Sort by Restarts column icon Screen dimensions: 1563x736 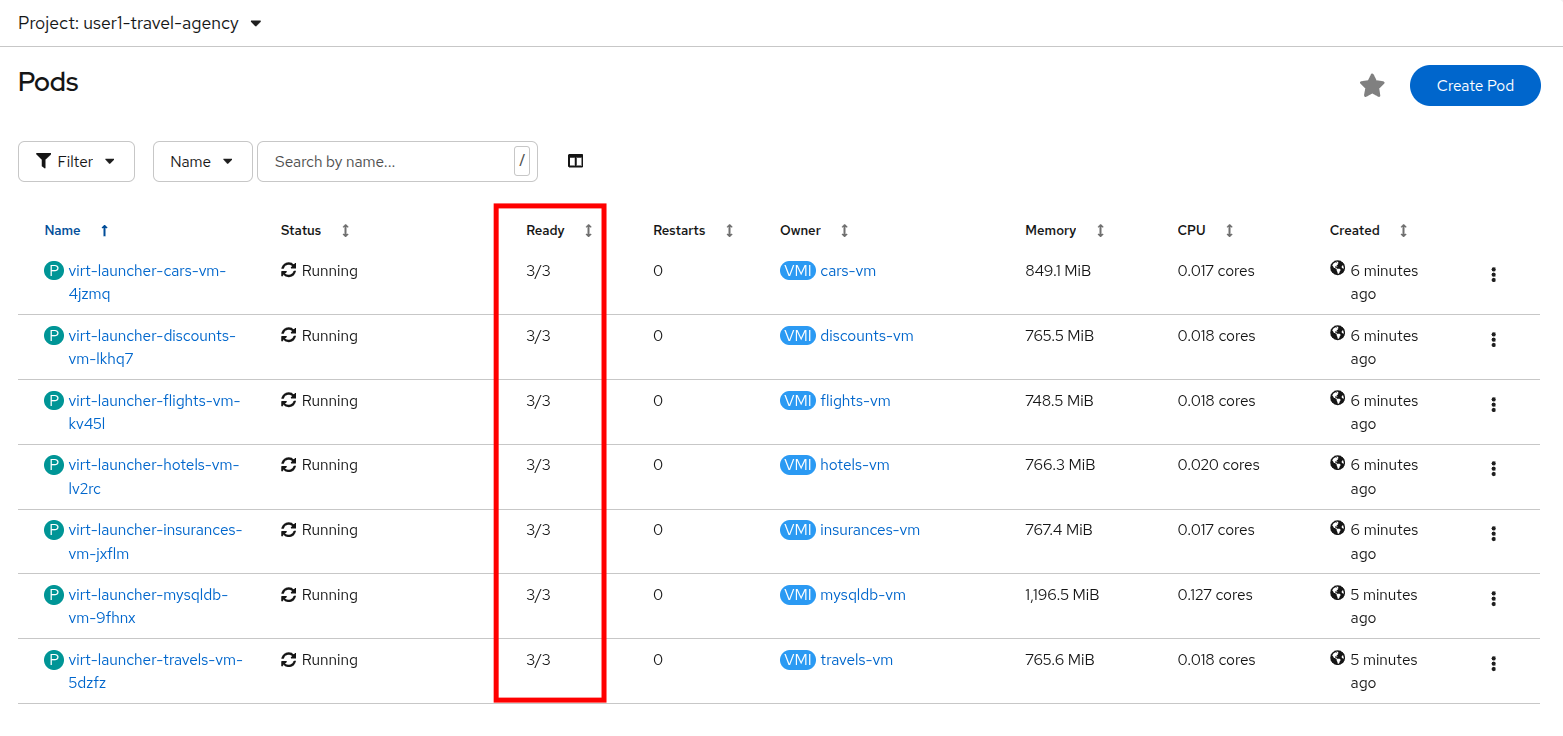pyautogui.click(x=729, y=231)
